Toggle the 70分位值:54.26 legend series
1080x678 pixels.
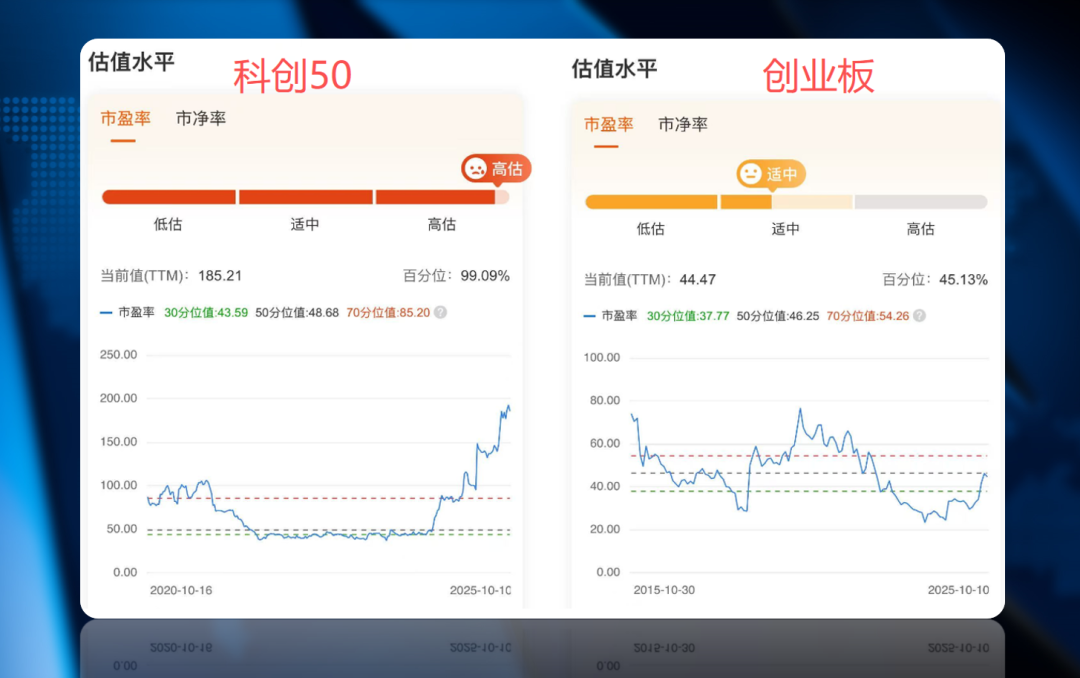(x=867, y=315)
